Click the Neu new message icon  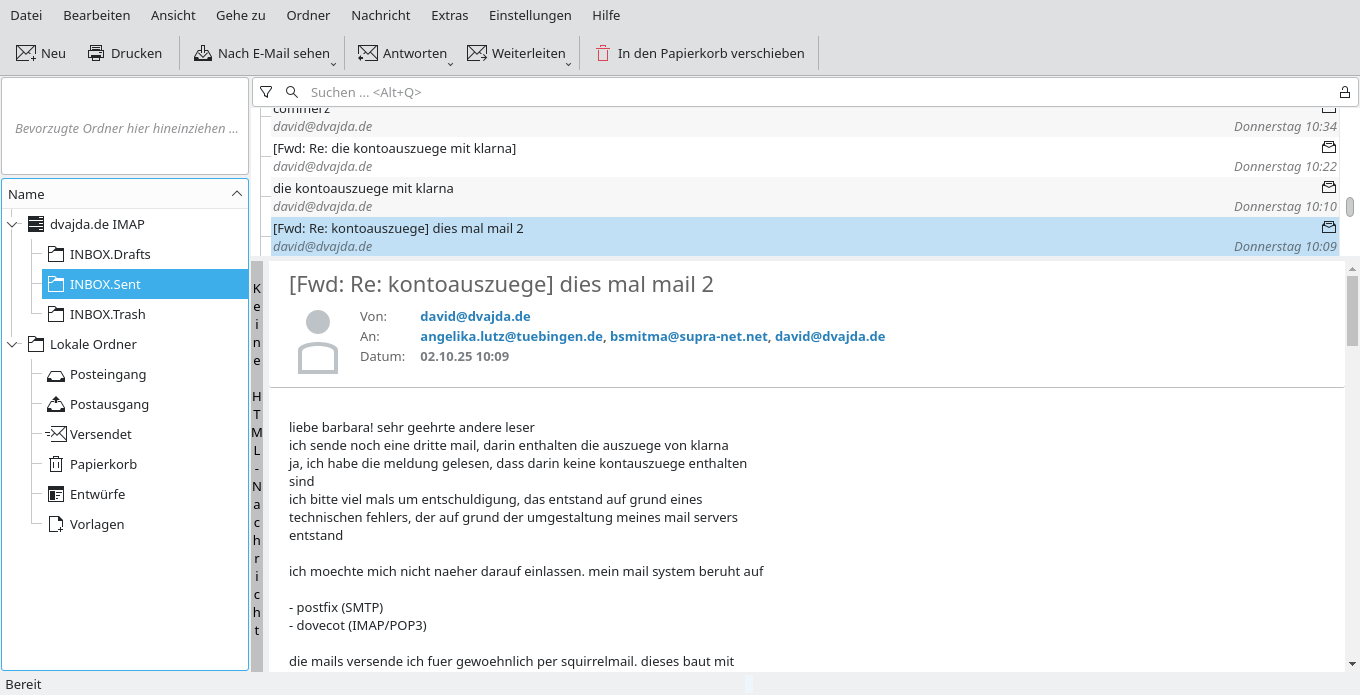[26, 53]
